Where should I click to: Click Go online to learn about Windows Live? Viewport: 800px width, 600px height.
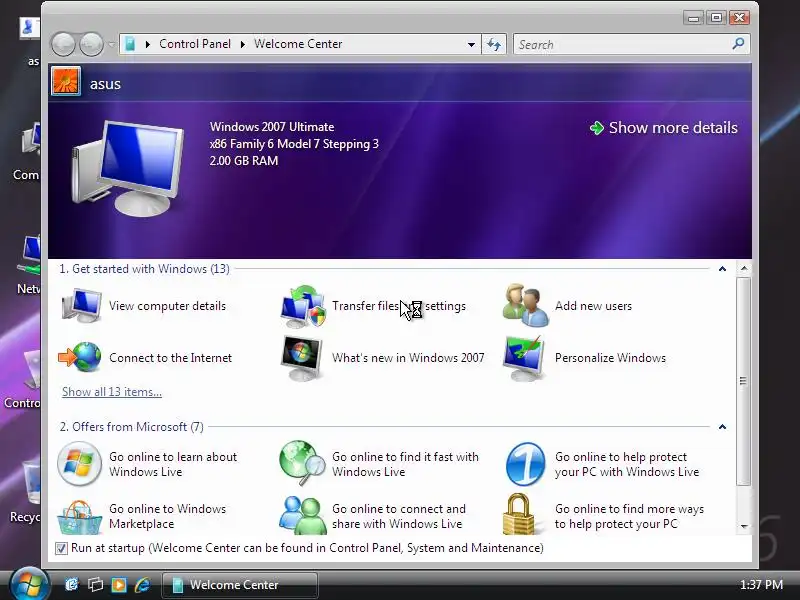click(x=173, y=464)
